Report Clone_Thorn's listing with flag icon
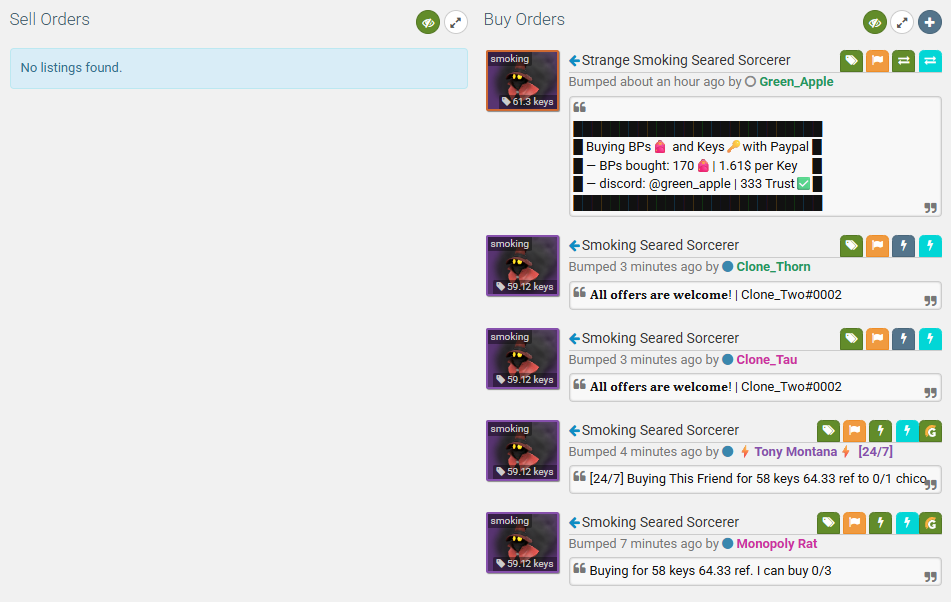Viewport: 951px width, 602px height. [878, 246]
